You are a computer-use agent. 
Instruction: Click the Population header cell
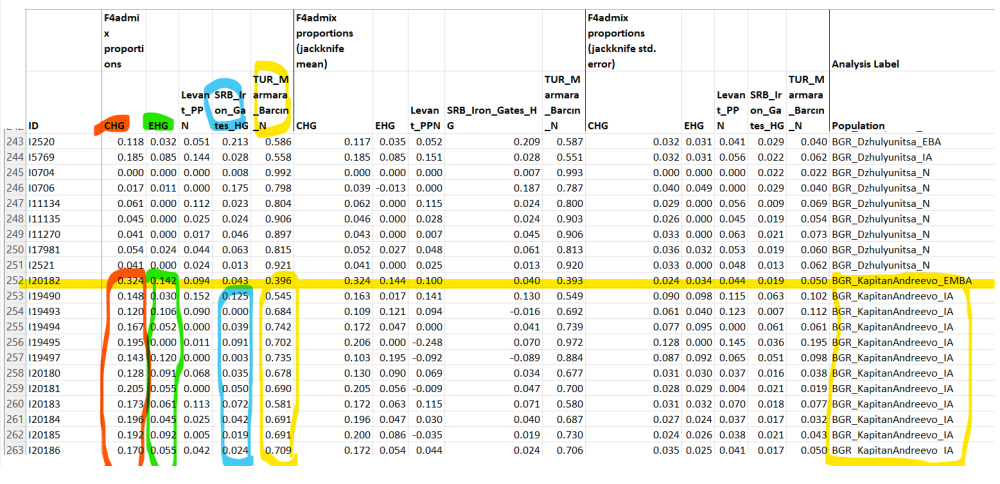point(858,126)
